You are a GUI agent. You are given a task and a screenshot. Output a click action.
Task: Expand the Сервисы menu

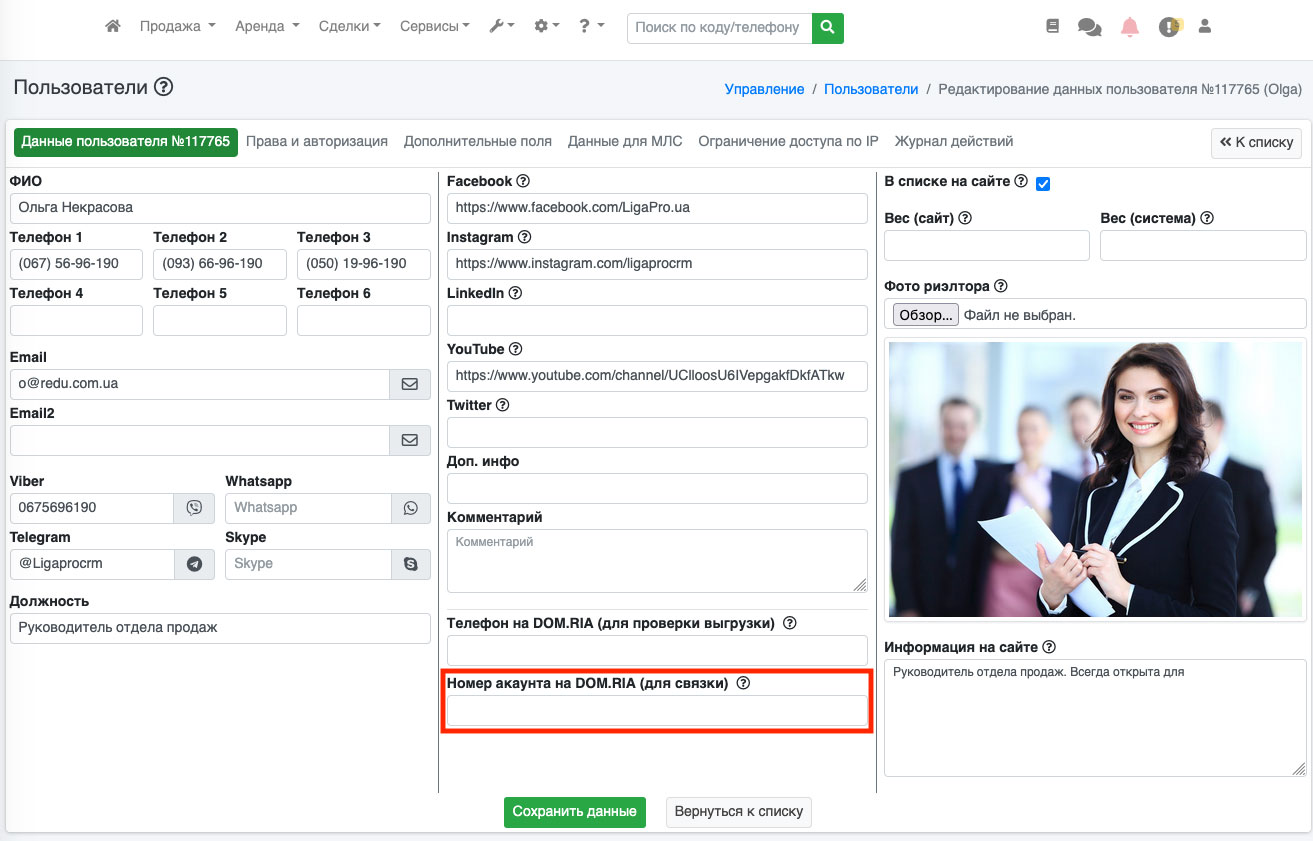click(x=435, y=27)
